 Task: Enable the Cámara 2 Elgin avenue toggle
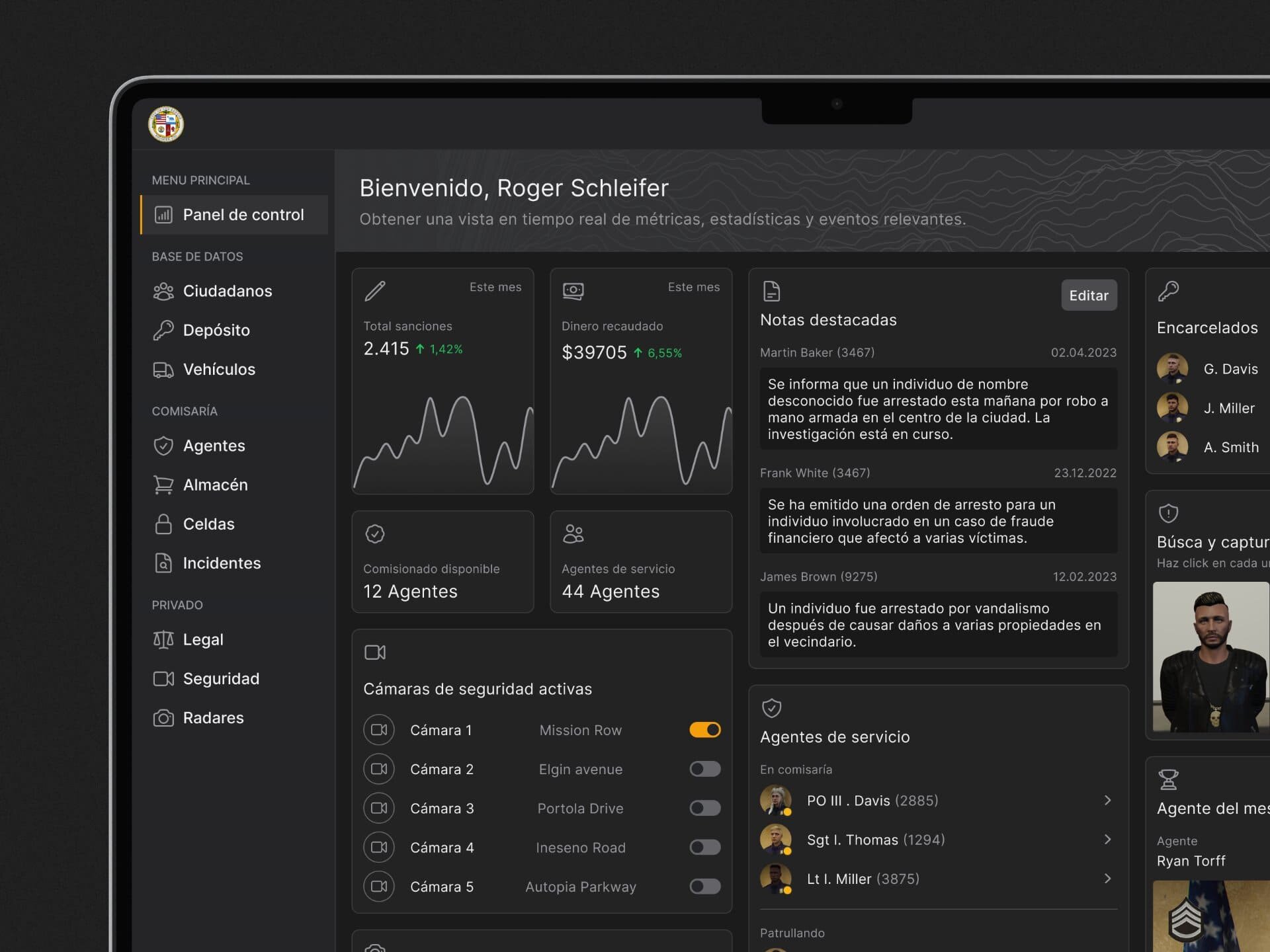click(x=705, y=769)
